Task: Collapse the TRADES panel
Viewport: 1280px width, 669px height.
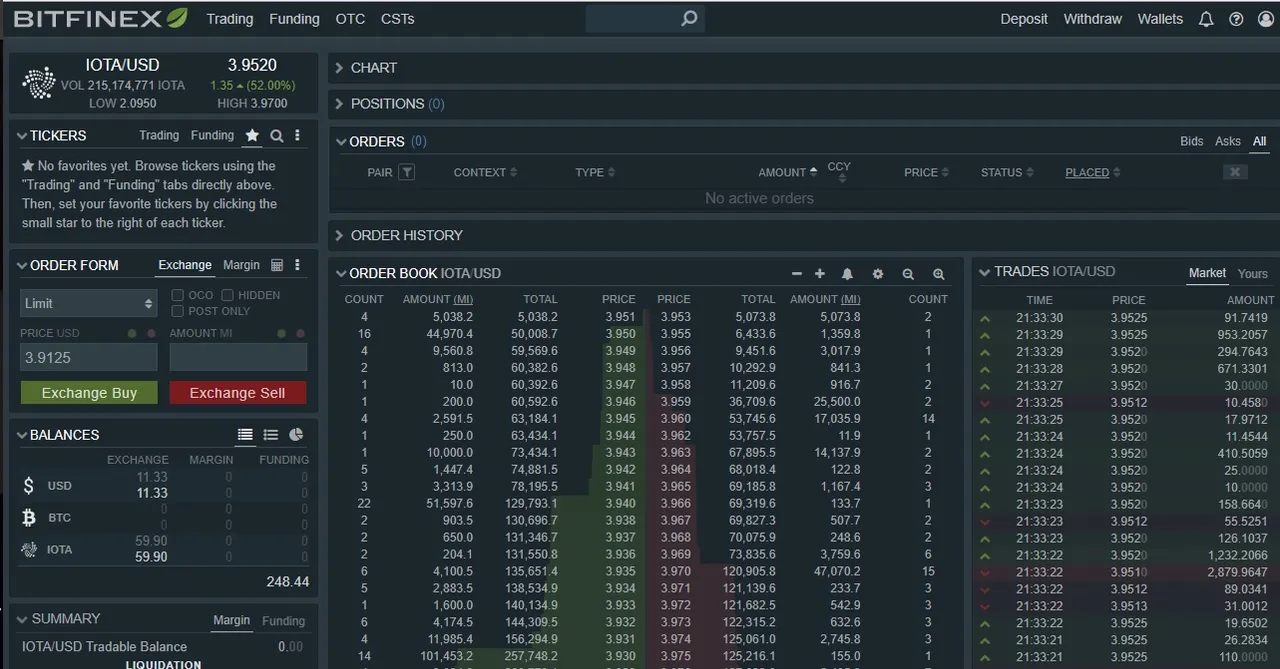Action: click(x=984, y=272)
